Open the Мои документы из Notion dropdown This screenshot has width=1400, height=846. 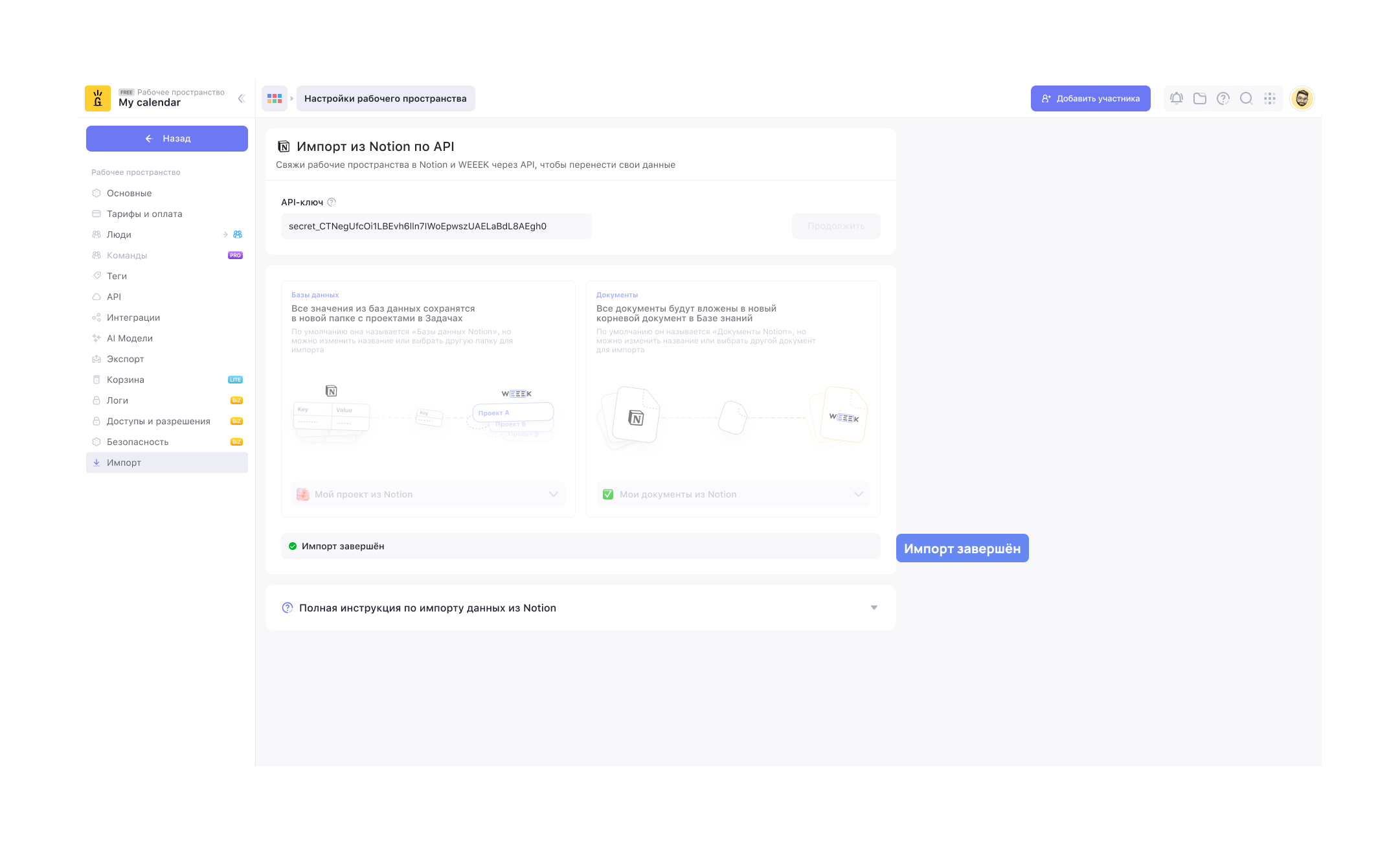tap(732, 494)
